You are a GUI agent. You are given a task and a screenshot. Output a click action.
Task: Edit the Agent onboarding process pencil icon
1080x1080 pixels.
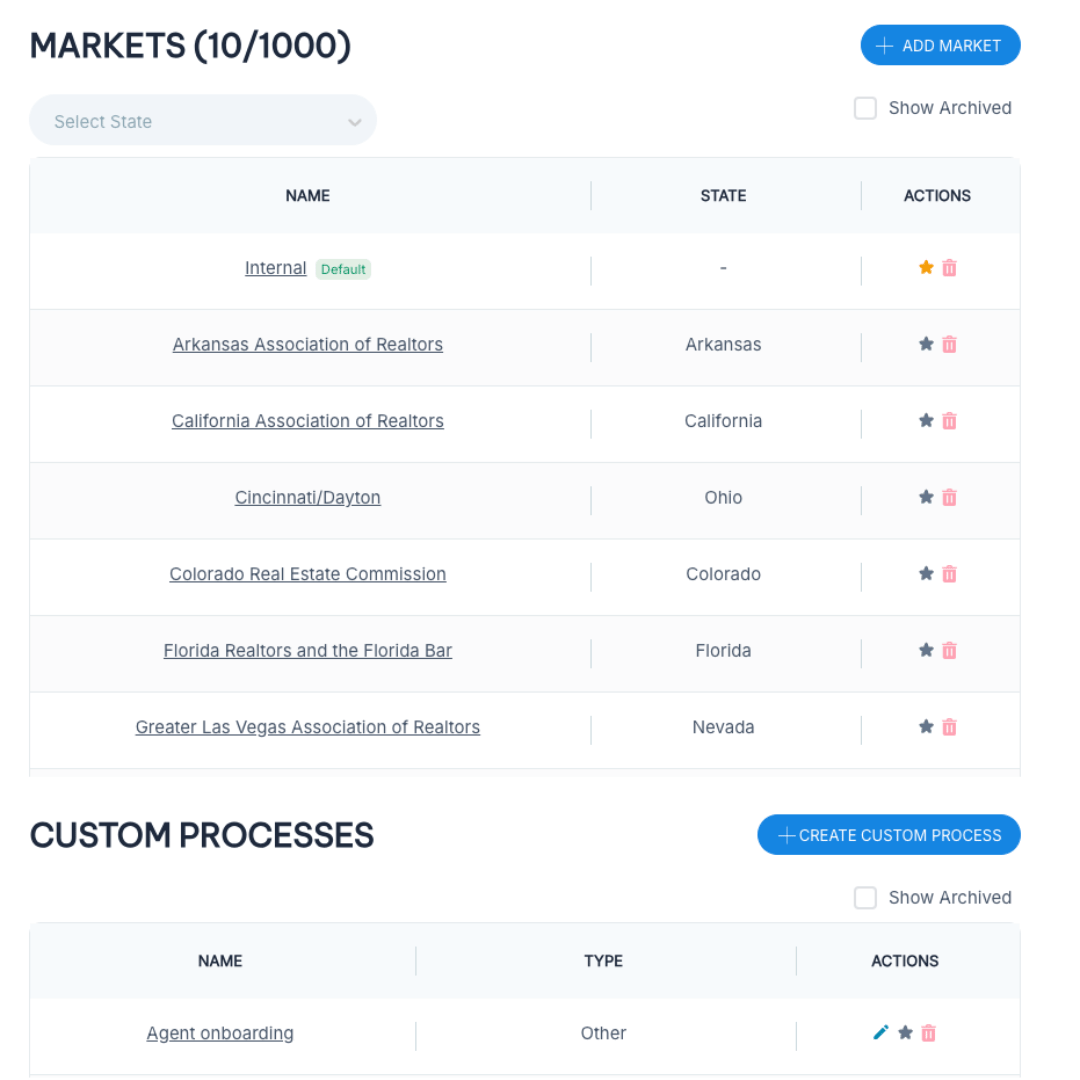pos(881,1033)
